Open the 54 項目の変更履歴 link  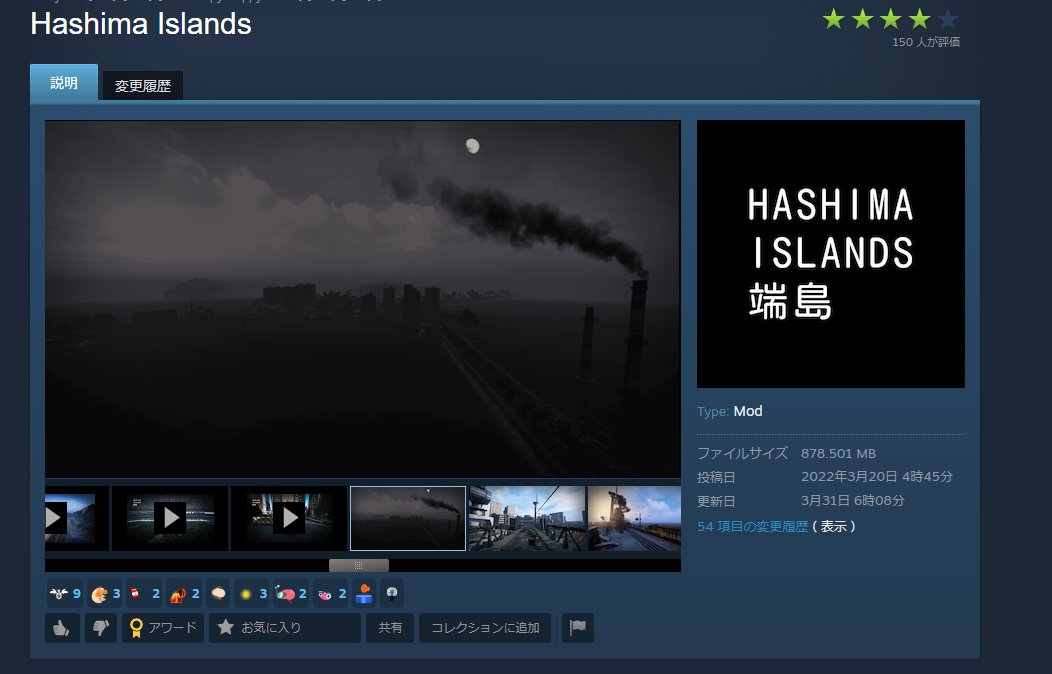(x=752, y=526)
